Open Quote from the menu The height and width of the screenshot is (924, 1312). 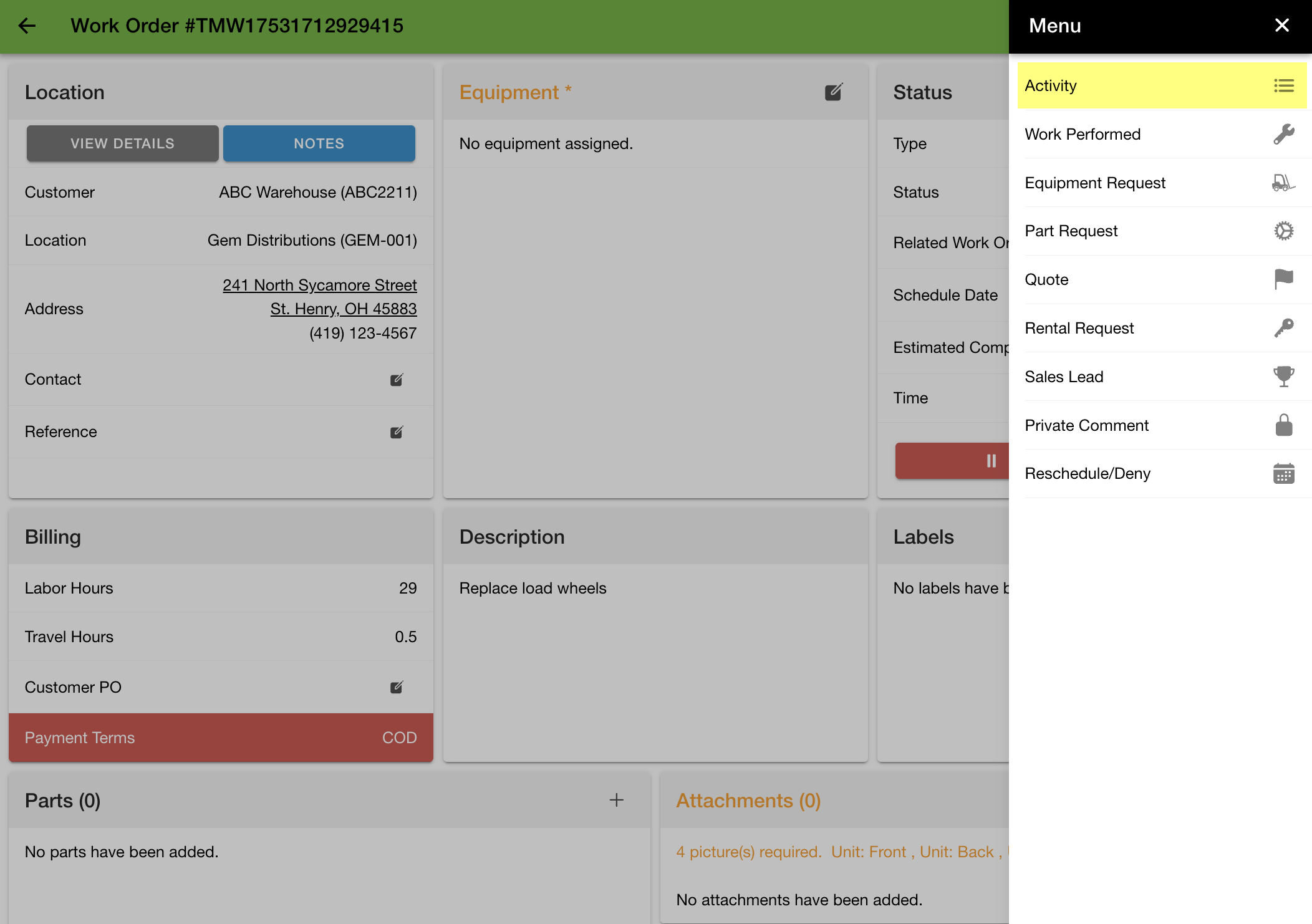1161,280
